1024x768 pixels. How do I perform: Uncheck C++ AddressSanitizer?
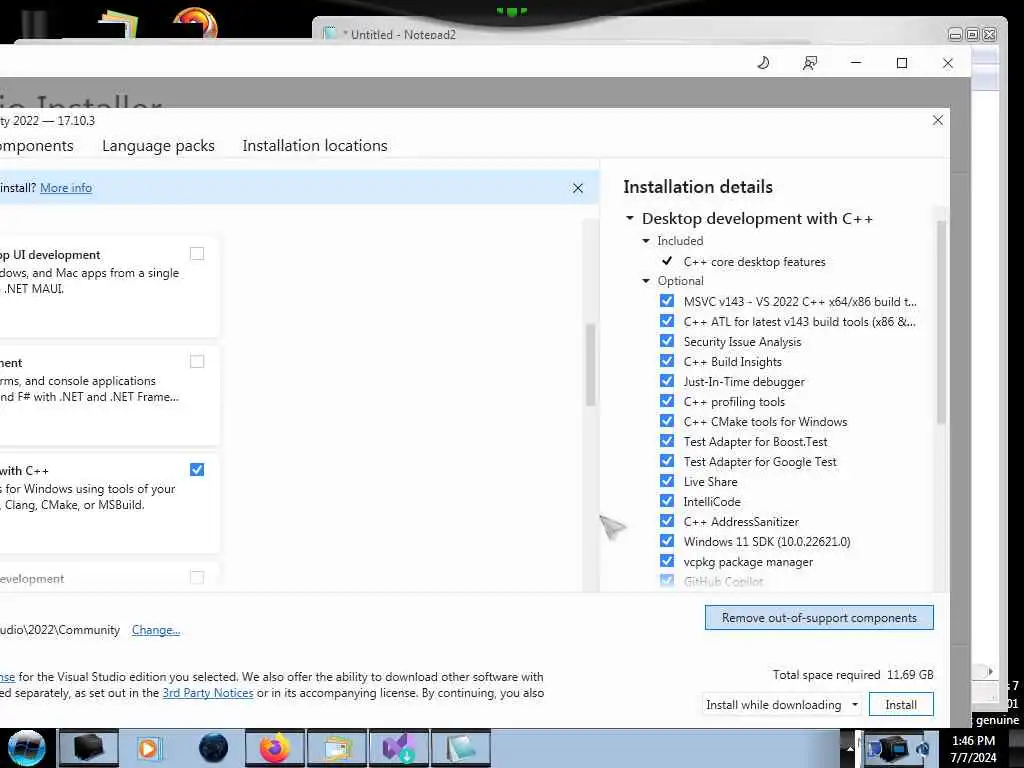667,521
